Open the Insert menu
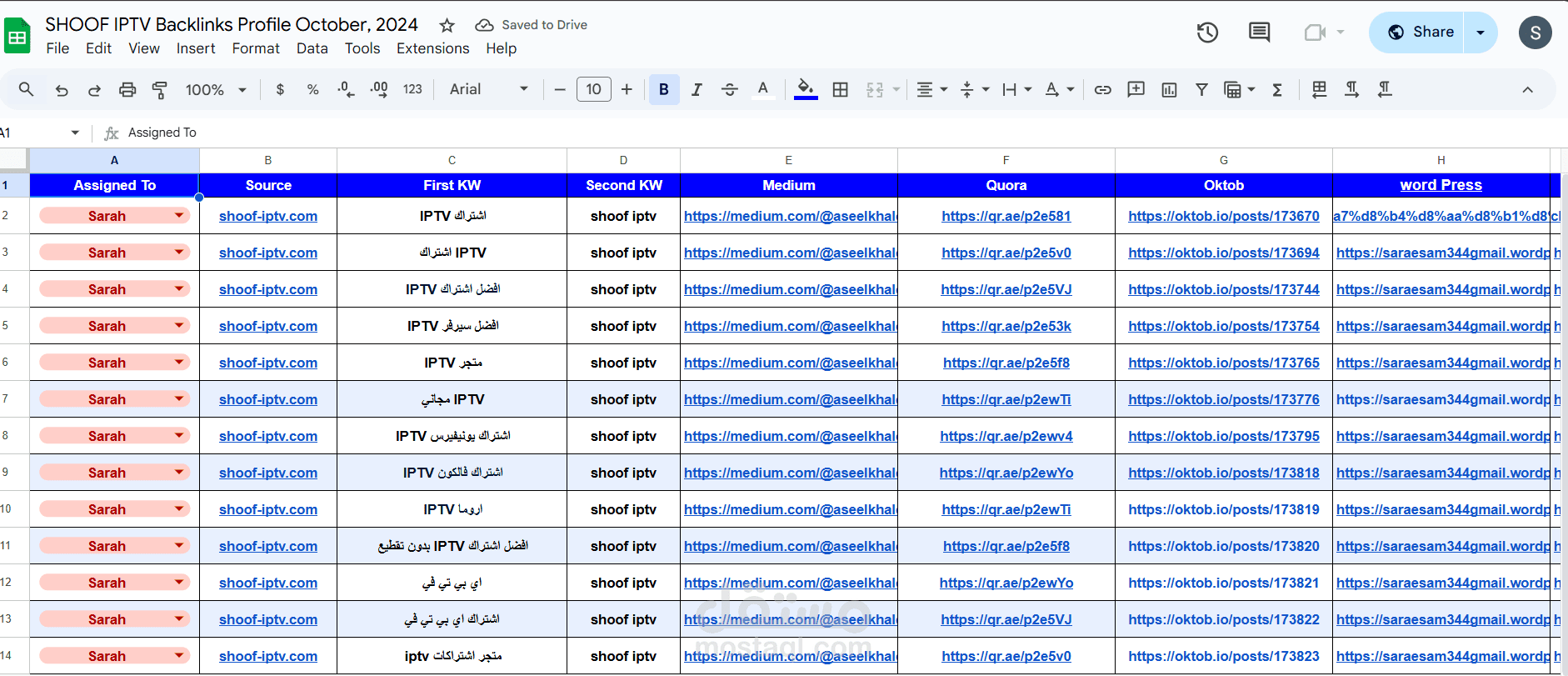Image resolution: width=1568 pixels, height=676 pixels. pos(196,48)
